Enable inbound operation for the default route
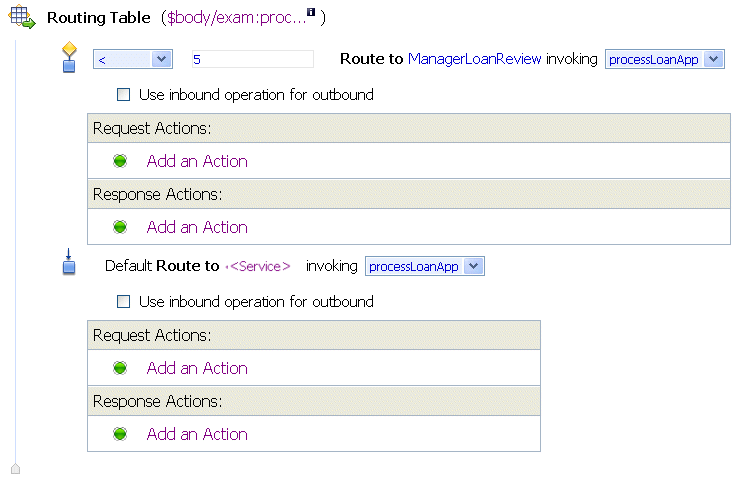The width and height of the screenshot is (737, 478). click(124, 301)
